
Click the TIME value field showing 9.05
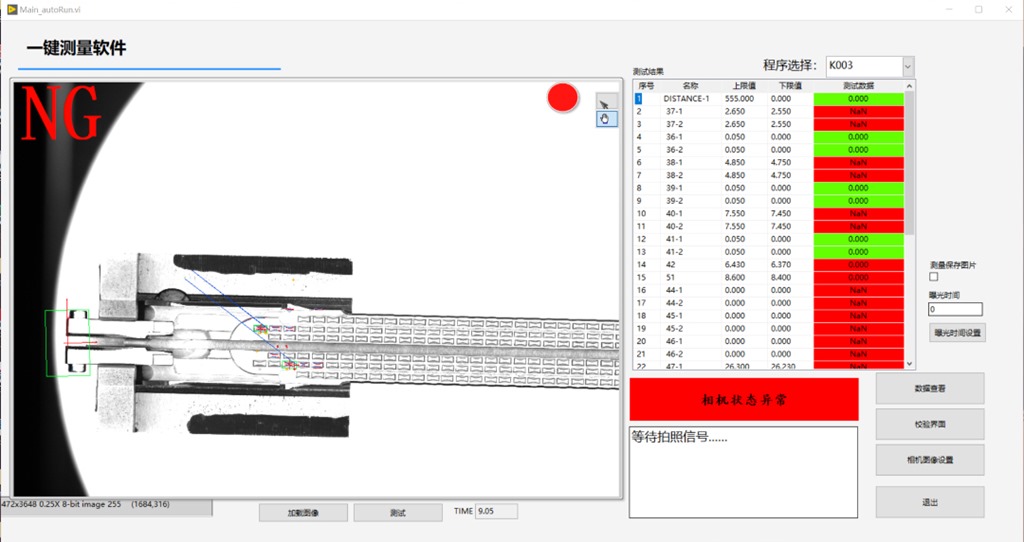(496, 511)
